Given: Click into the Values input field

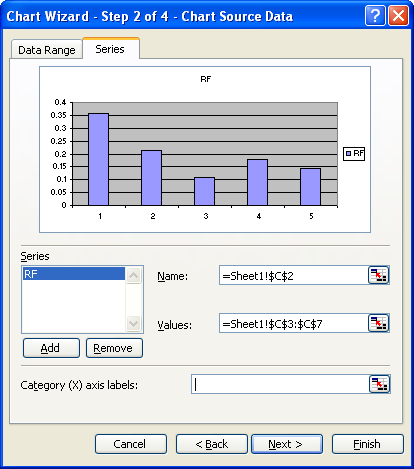Looking at the screenshot, I should (x=294, y=323).
